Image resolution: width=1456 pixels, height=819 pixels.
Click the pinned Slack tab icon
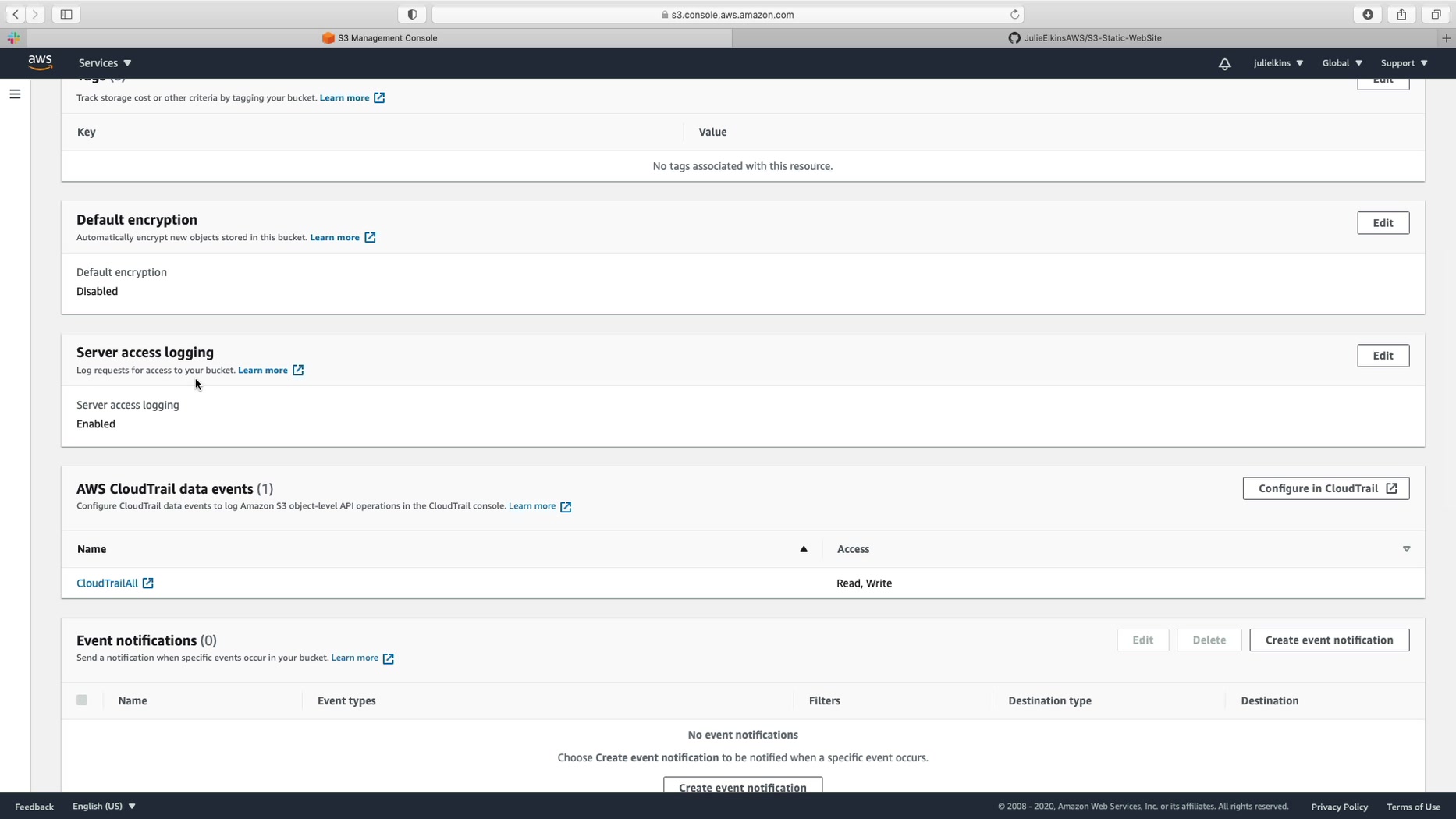(x=13, y=37)
